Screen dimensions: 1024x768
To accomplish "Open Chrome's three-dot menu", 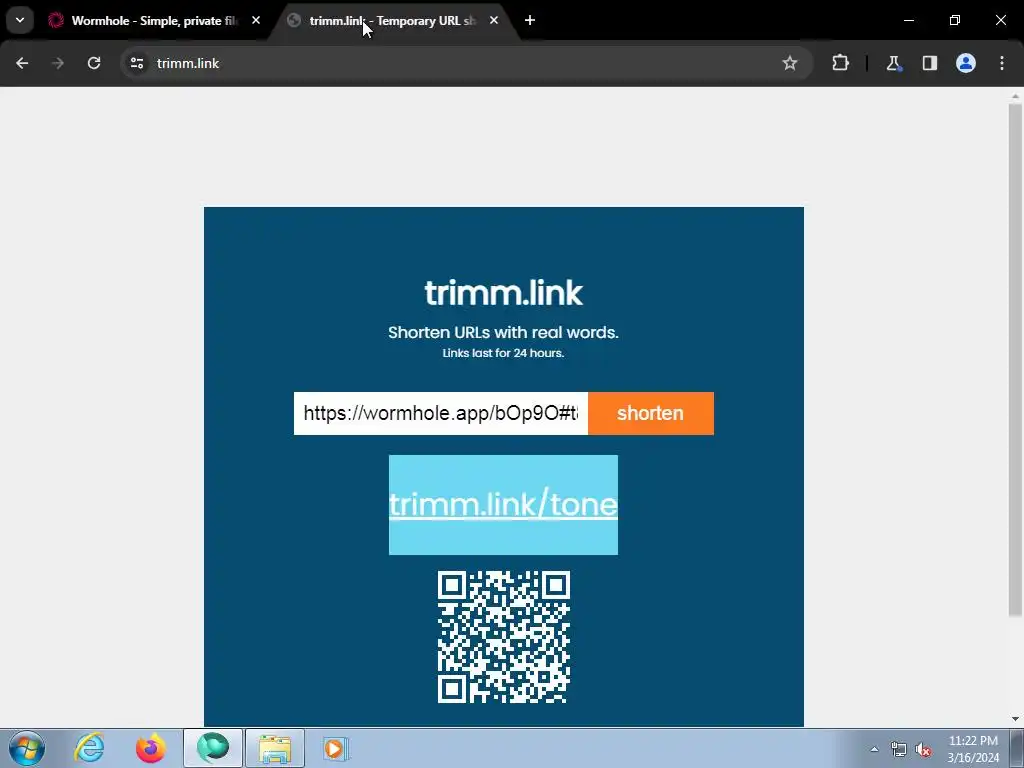I will pos(1002,63).
